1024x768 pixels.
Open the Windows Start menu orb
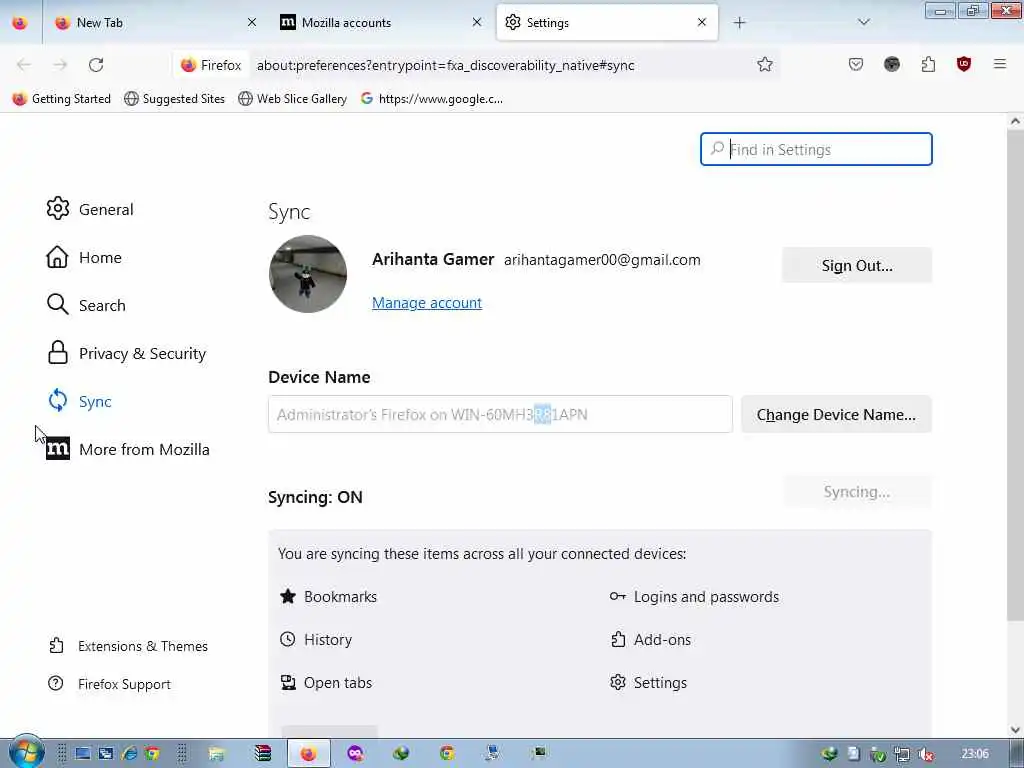pyautogui.click(x=25, y=752)
